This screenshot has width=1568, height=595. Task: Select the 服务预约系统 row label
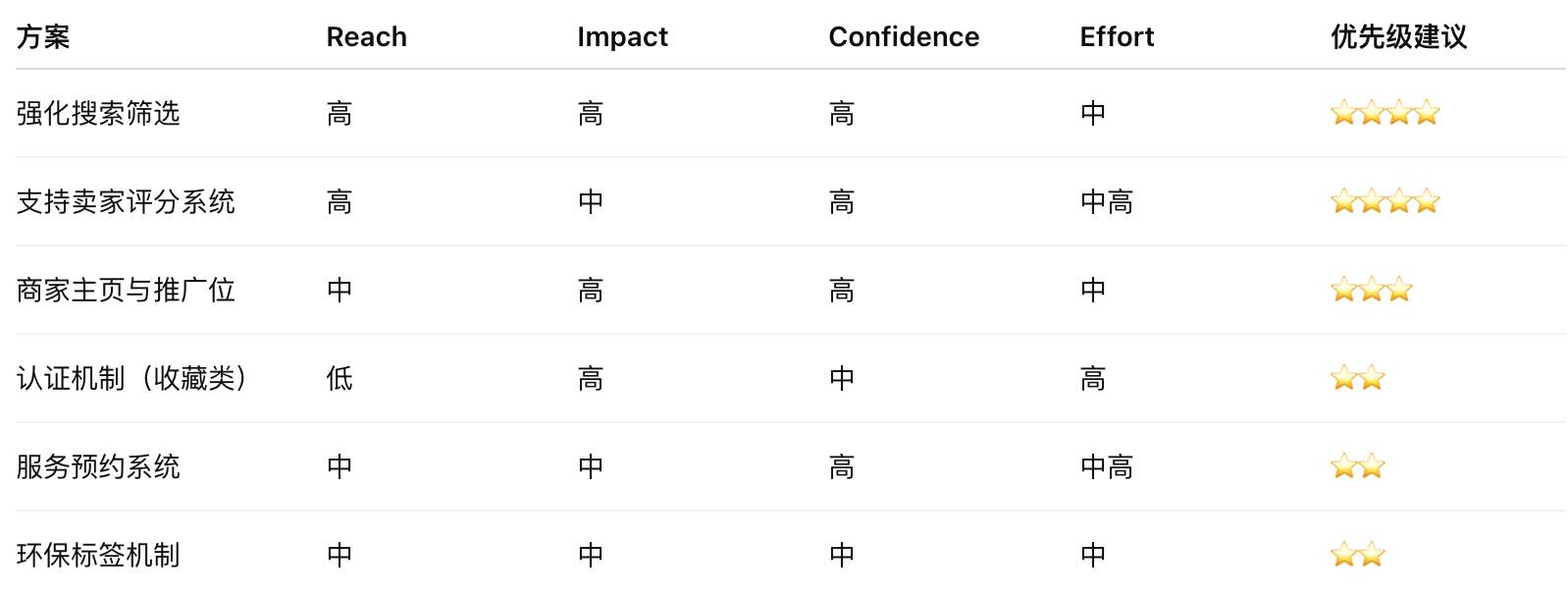(x=98, y=466)
